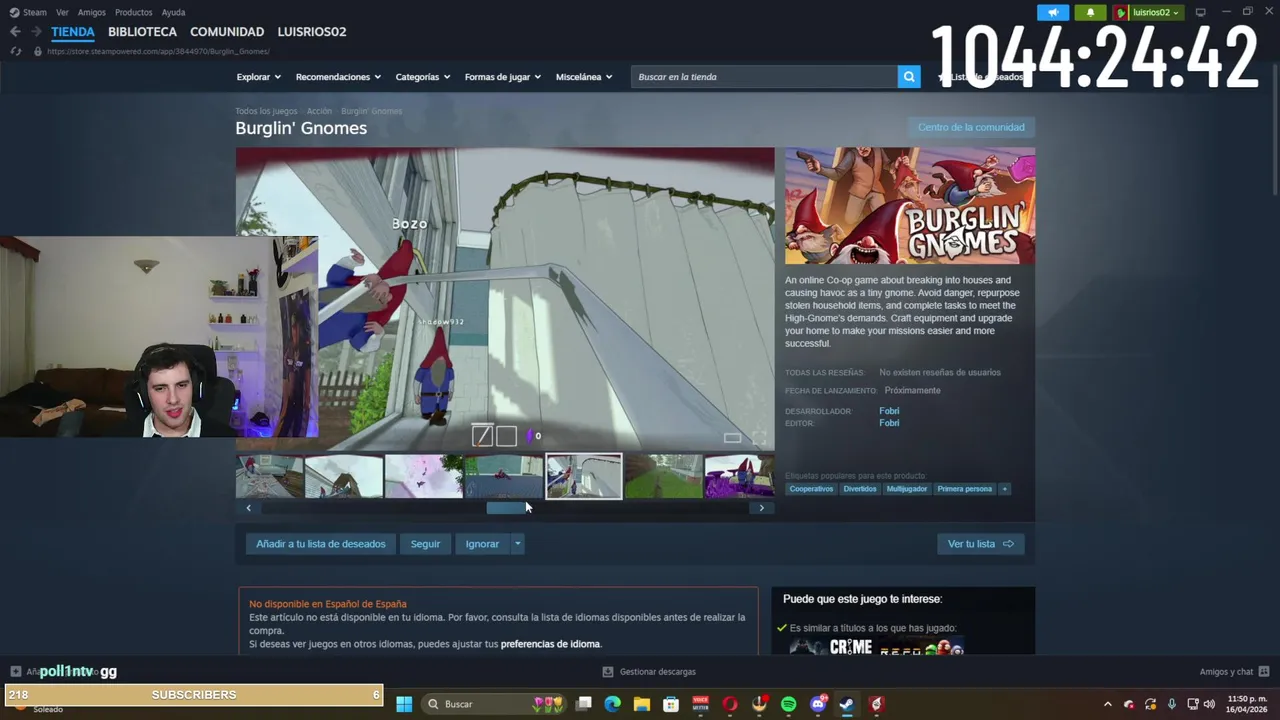1280x720 pixels.
Task: Click the Seguir button
Action: (x=425, y=544)
